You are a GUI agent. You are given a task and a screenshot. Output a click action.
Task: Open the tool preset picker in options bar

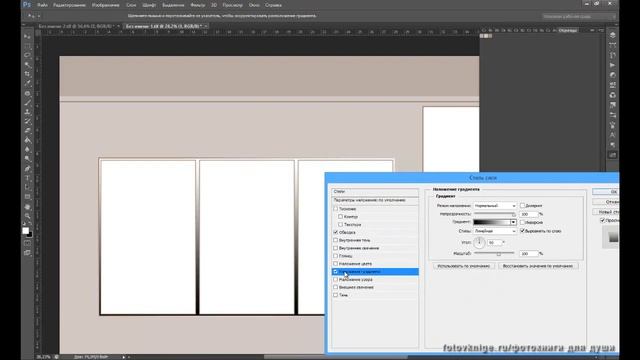[33, 16]
